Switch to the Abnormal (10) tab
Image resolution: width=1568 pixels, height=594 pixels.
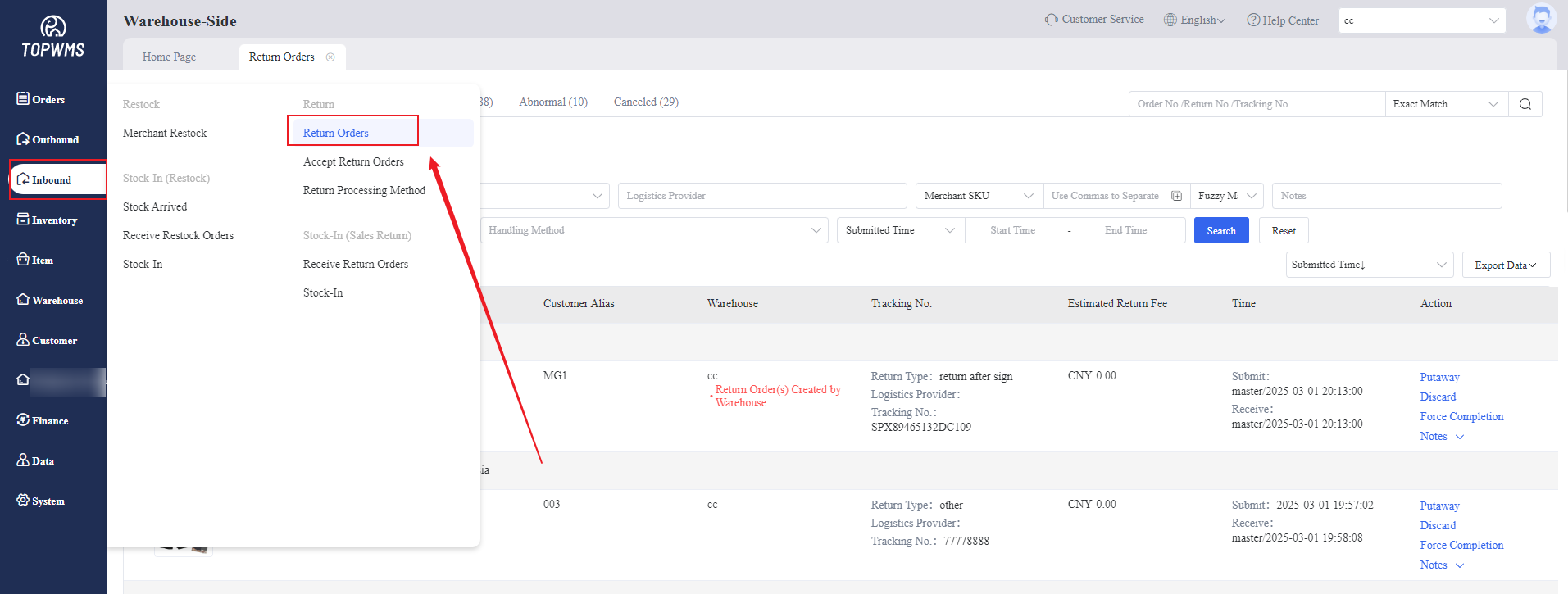click(x=553, y=102)
